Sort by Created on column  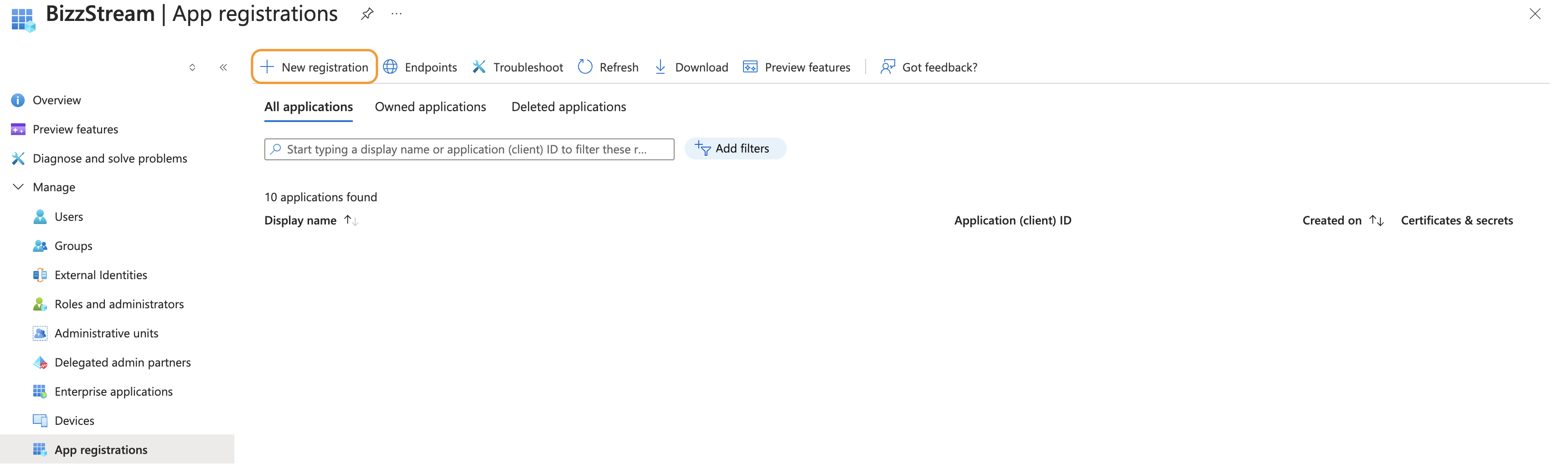coord(1343,221)
